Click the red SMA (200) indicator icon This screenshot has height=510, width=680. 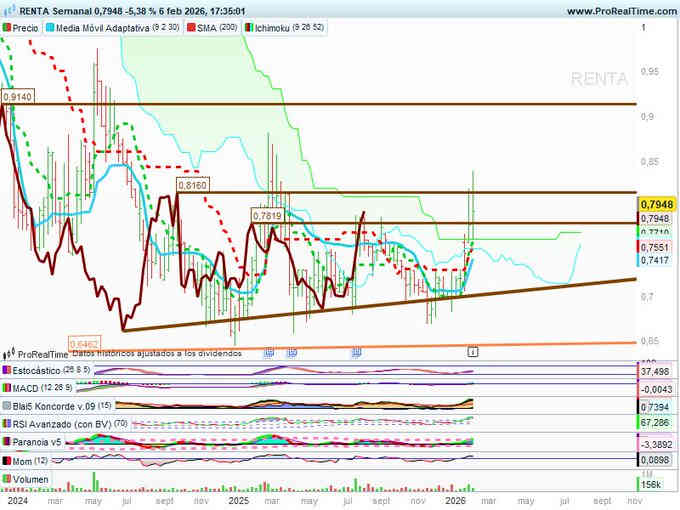(192, 29)
